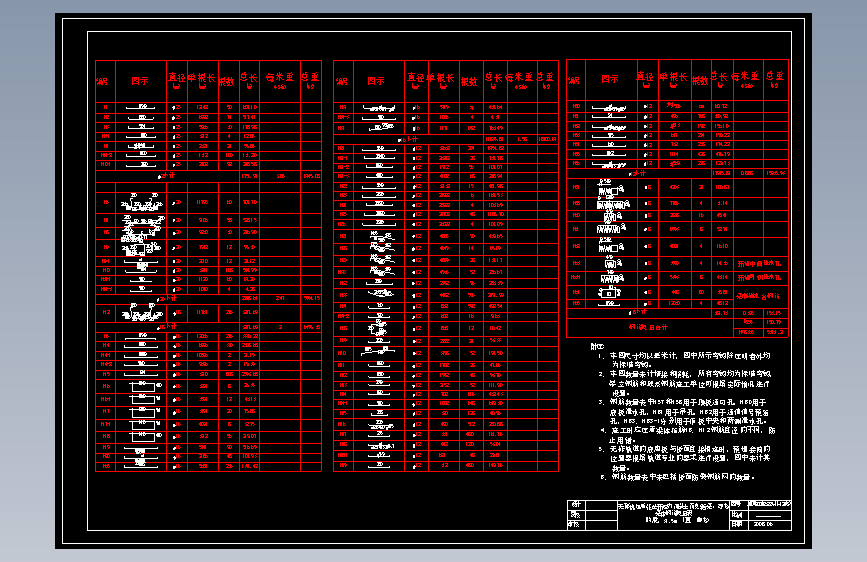This screenshot has height=562, width=867.
Task: Click 根数 header of the middle table
Action: coord(469,81)
